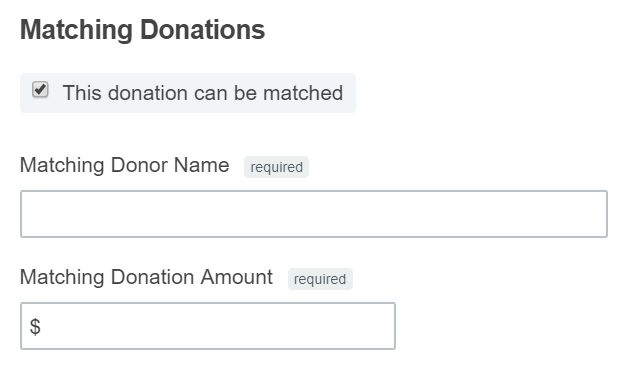The height and width of the screenshot is (379, 627).
Task: Click the 'This donation can be matched' label
Action: pos(203,93)
